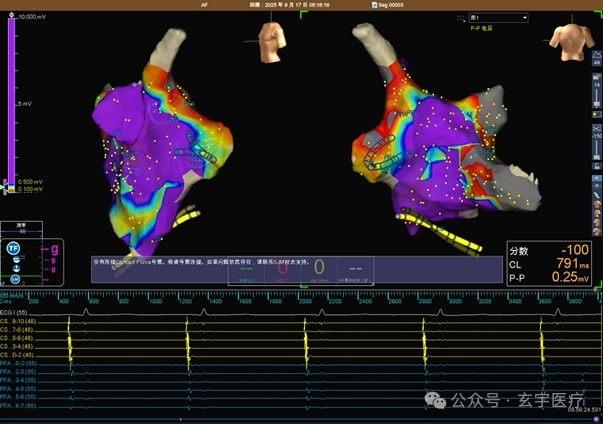The height and width of the screenshot is (424, 603).
Task: Click the AF label in the top bar
Action: [x=204, y=5]
